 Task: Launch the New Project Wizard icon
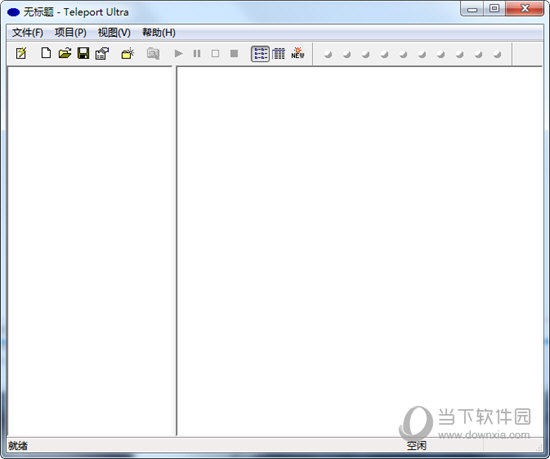tap(21, 54)
